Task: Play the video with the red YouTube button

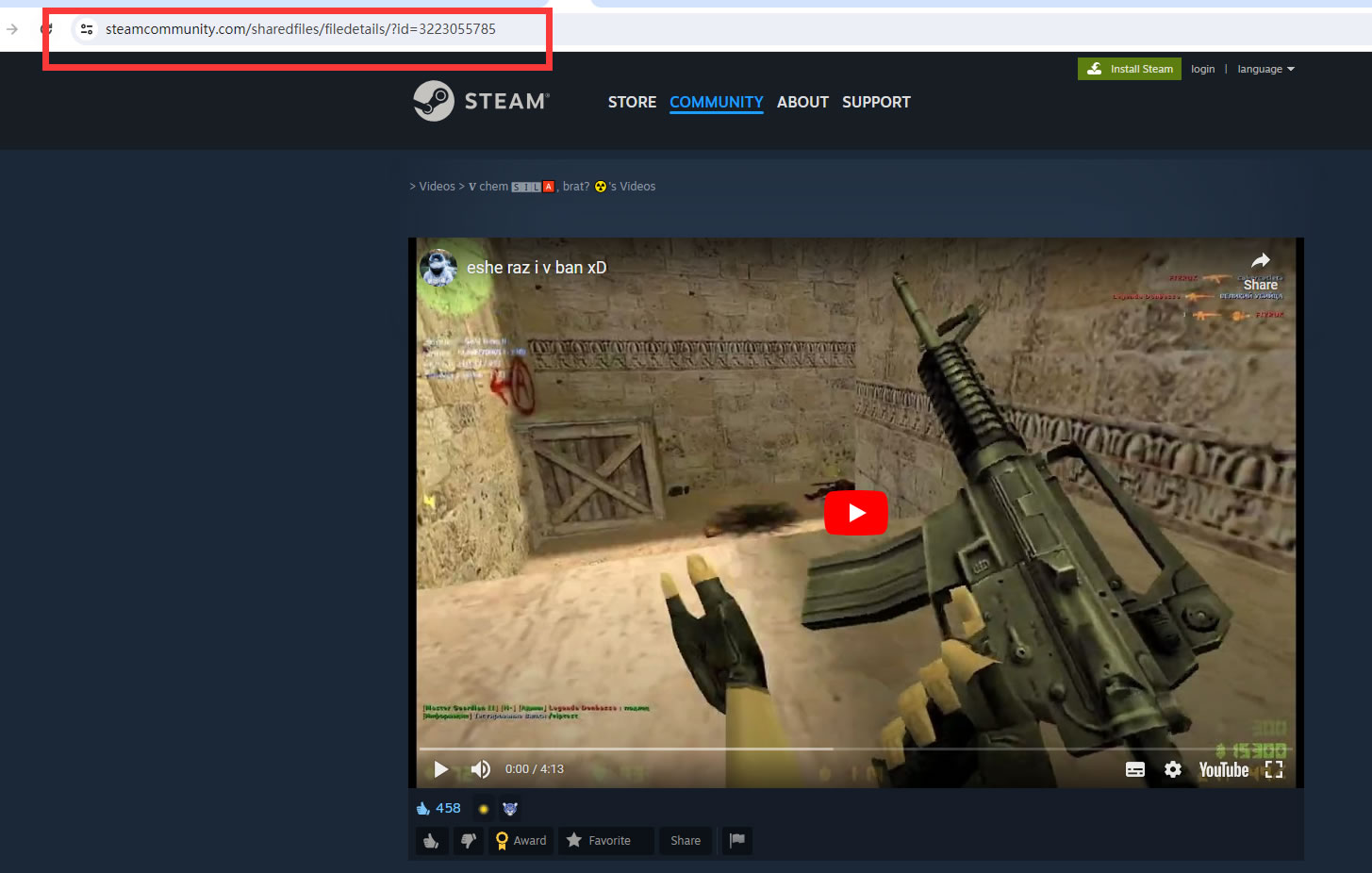Action: click(x=856, y=513)
